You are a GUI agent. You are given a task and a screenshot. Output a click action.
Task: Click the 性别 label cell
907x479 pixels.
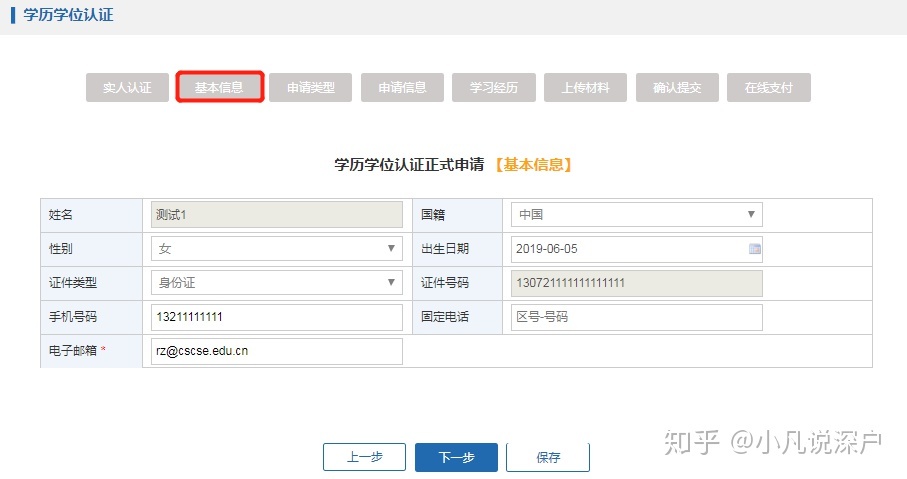pos(91,249)
